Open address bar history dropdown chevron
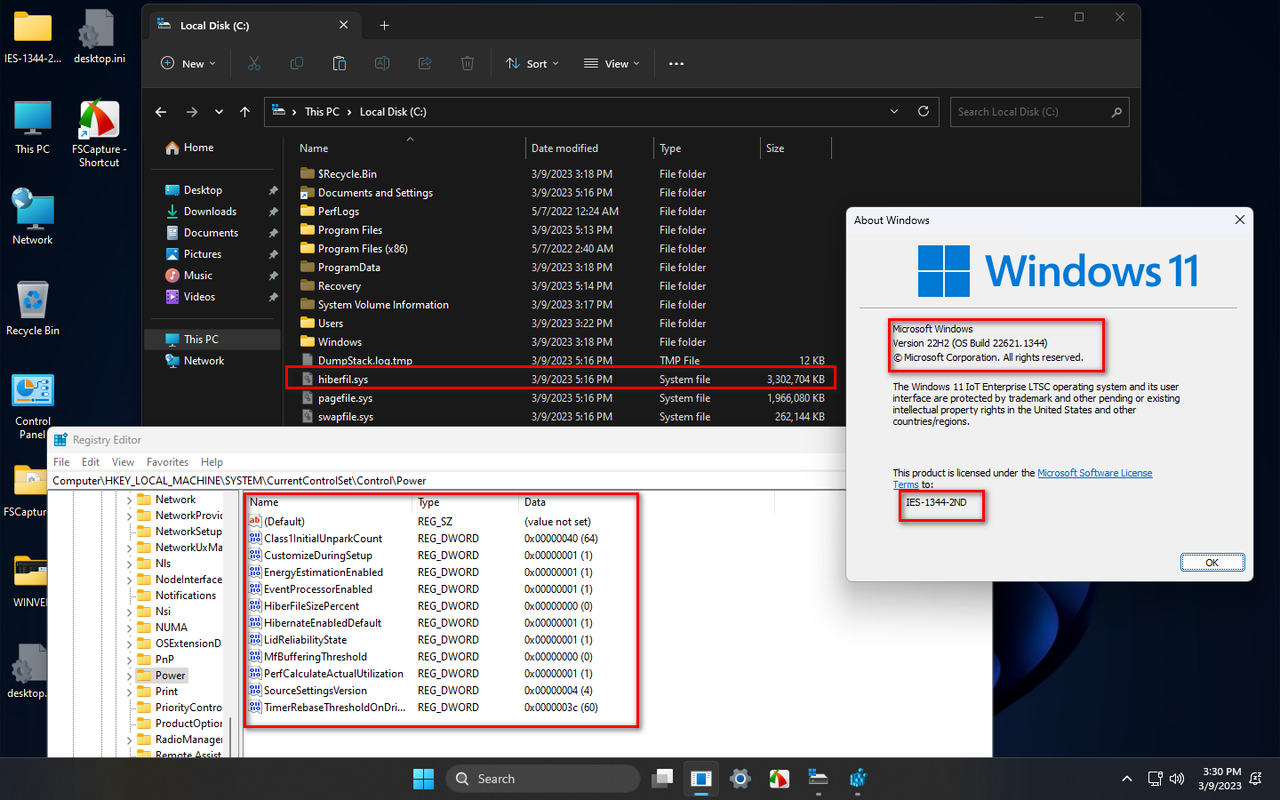 [x=894, y=111]
